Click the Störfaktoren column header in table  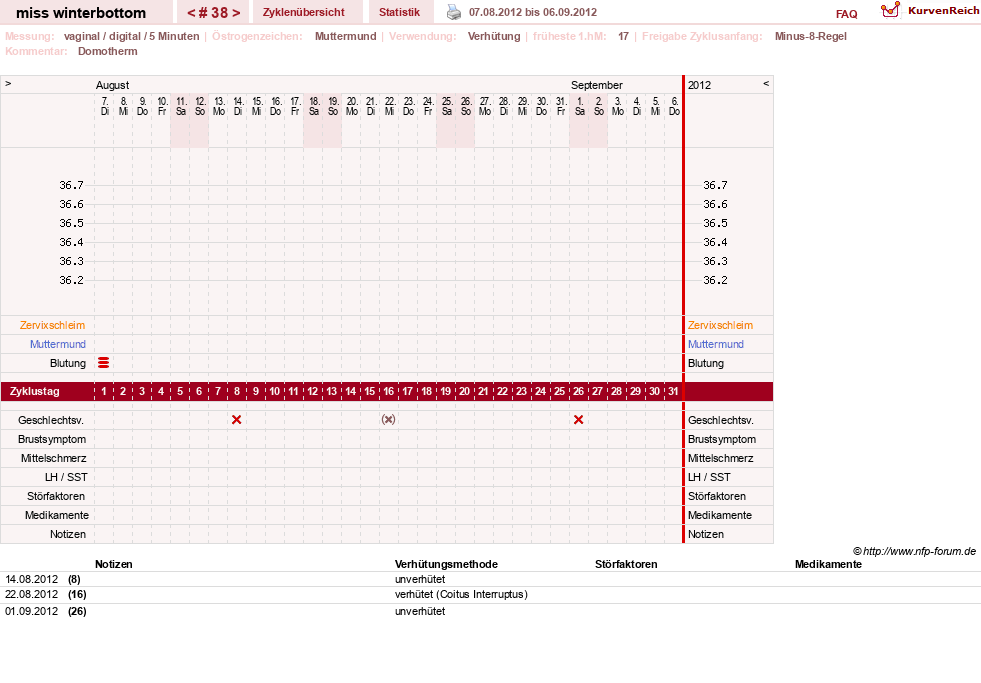[x=626, y=564]
